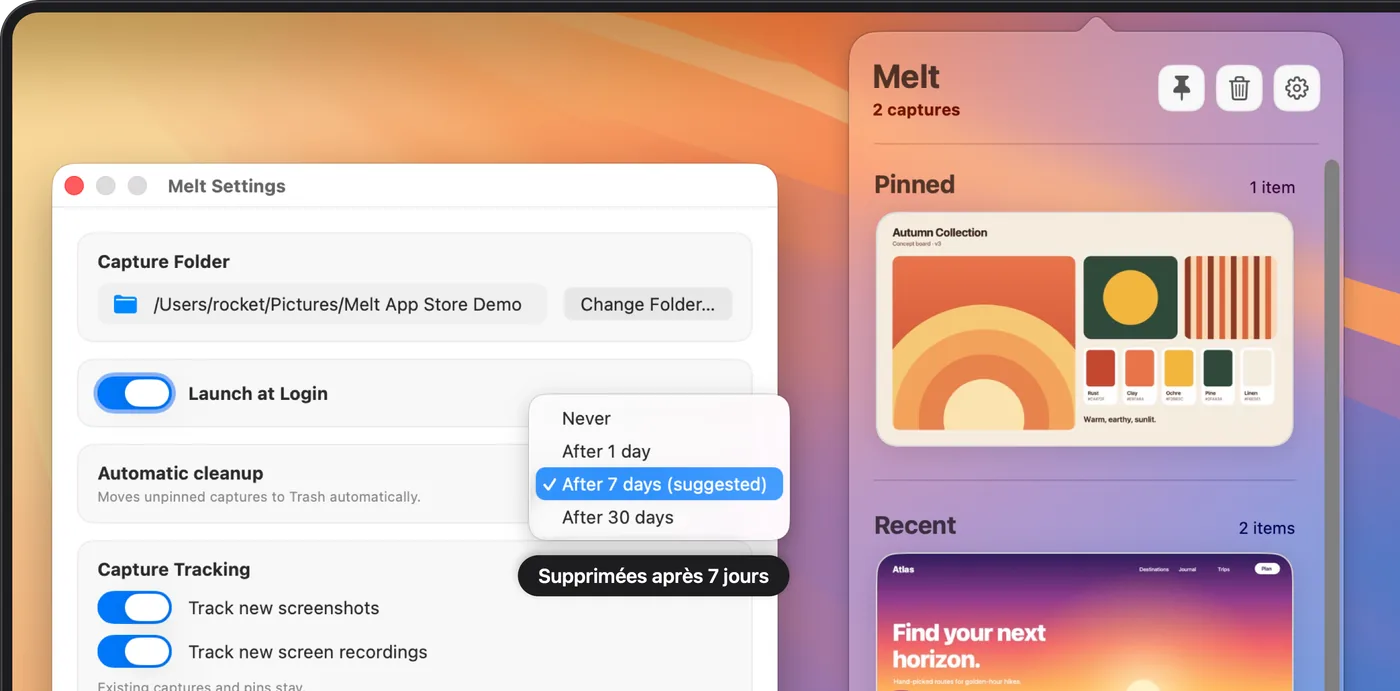Click the blue folder icon beside capture path

pos(125,304)
